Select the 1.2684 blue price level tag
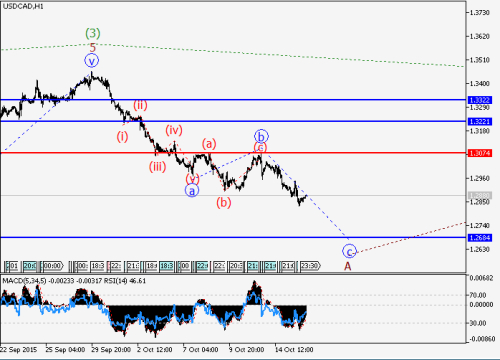500x360 pixels. coord(480,238)
